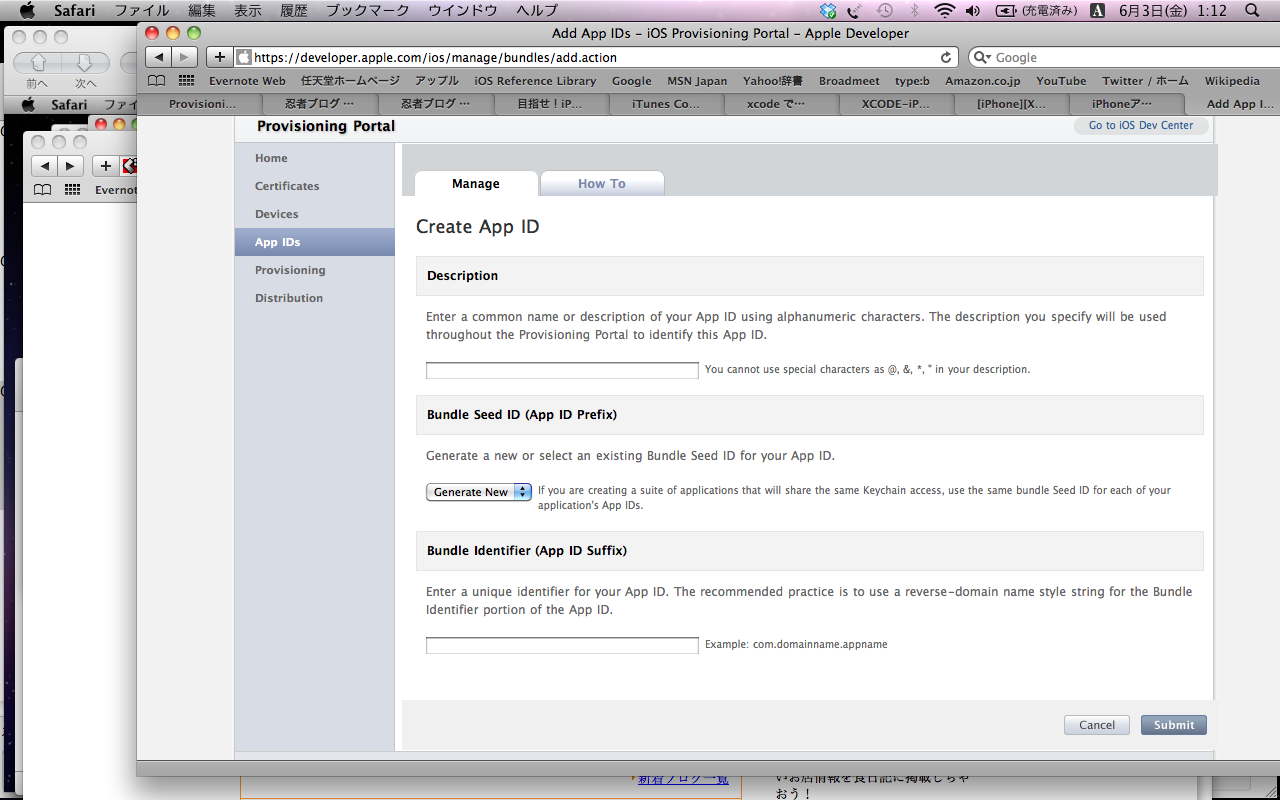Viewport: 1280px width, 800px height.
Task: Open the YouTube bookmark in the bookmarks bar
Action: (x=1061, y=81)
